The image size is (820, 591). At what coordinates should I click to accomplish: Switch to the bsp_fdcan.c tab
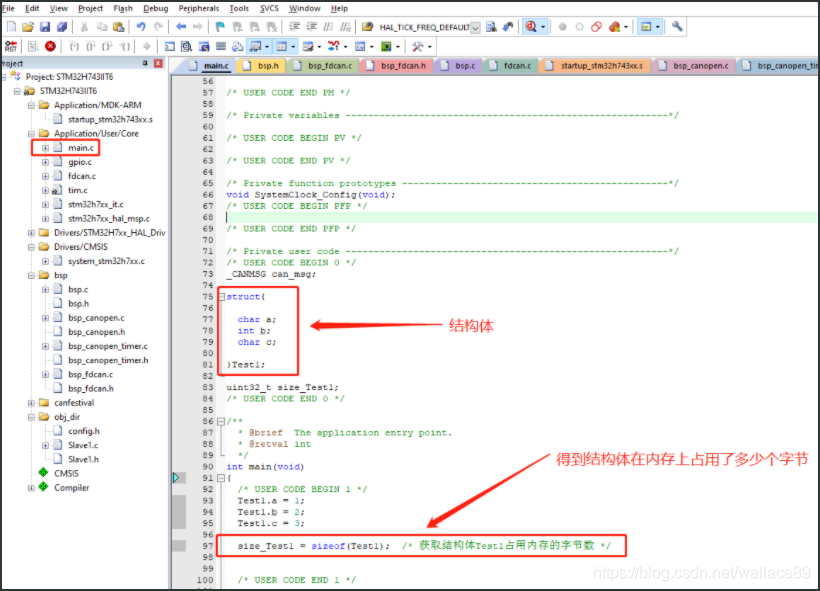(x=323, y=66)
